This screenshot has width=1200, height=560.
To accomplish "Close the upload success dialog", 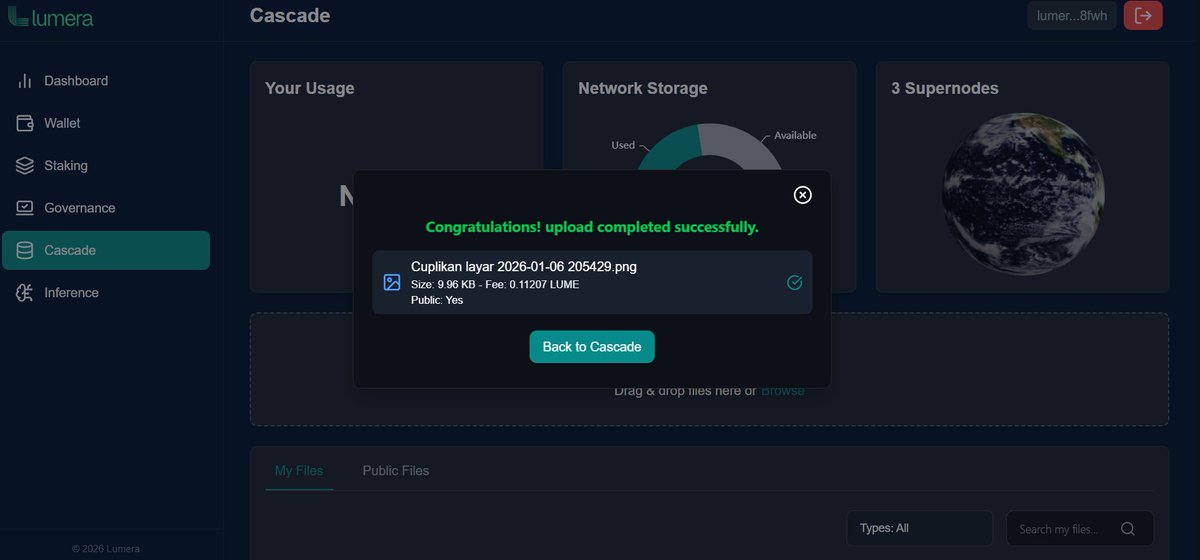I will point(802,195).
